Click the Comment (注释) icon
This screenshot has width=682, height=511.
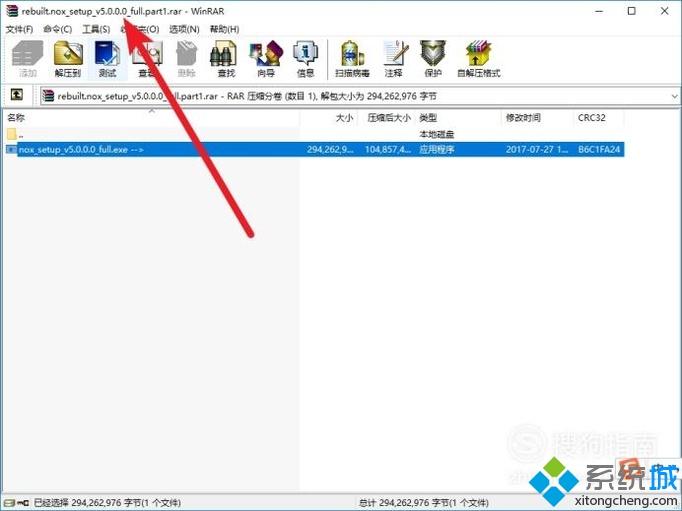(394, 59)
